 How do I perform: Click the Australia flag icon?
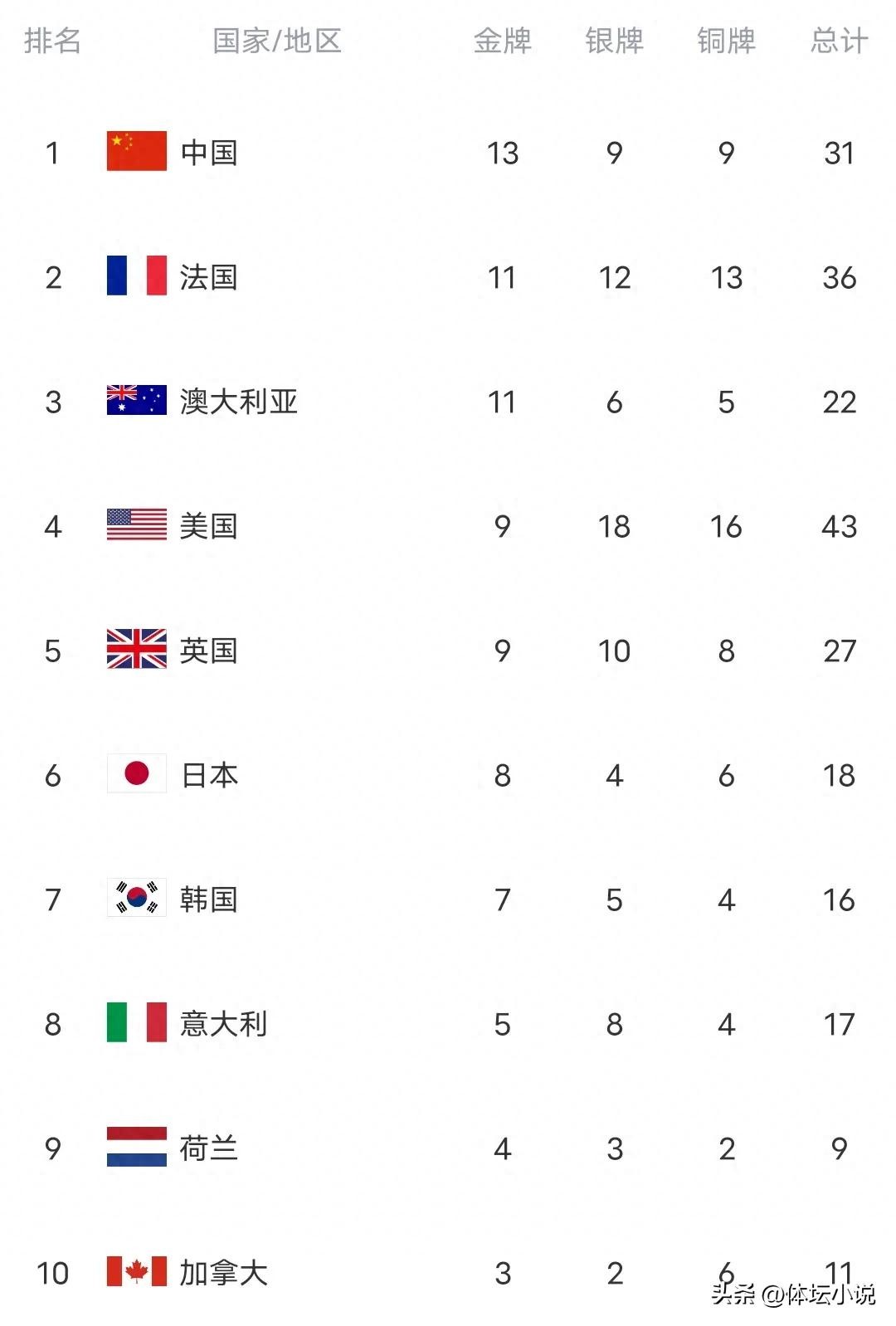[137, 400]
